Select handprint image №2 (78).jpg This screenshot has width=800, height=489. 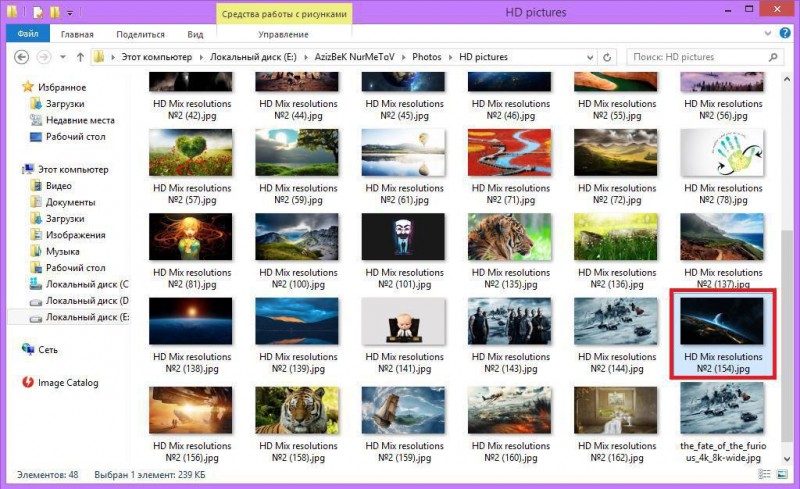coord(722,152)
